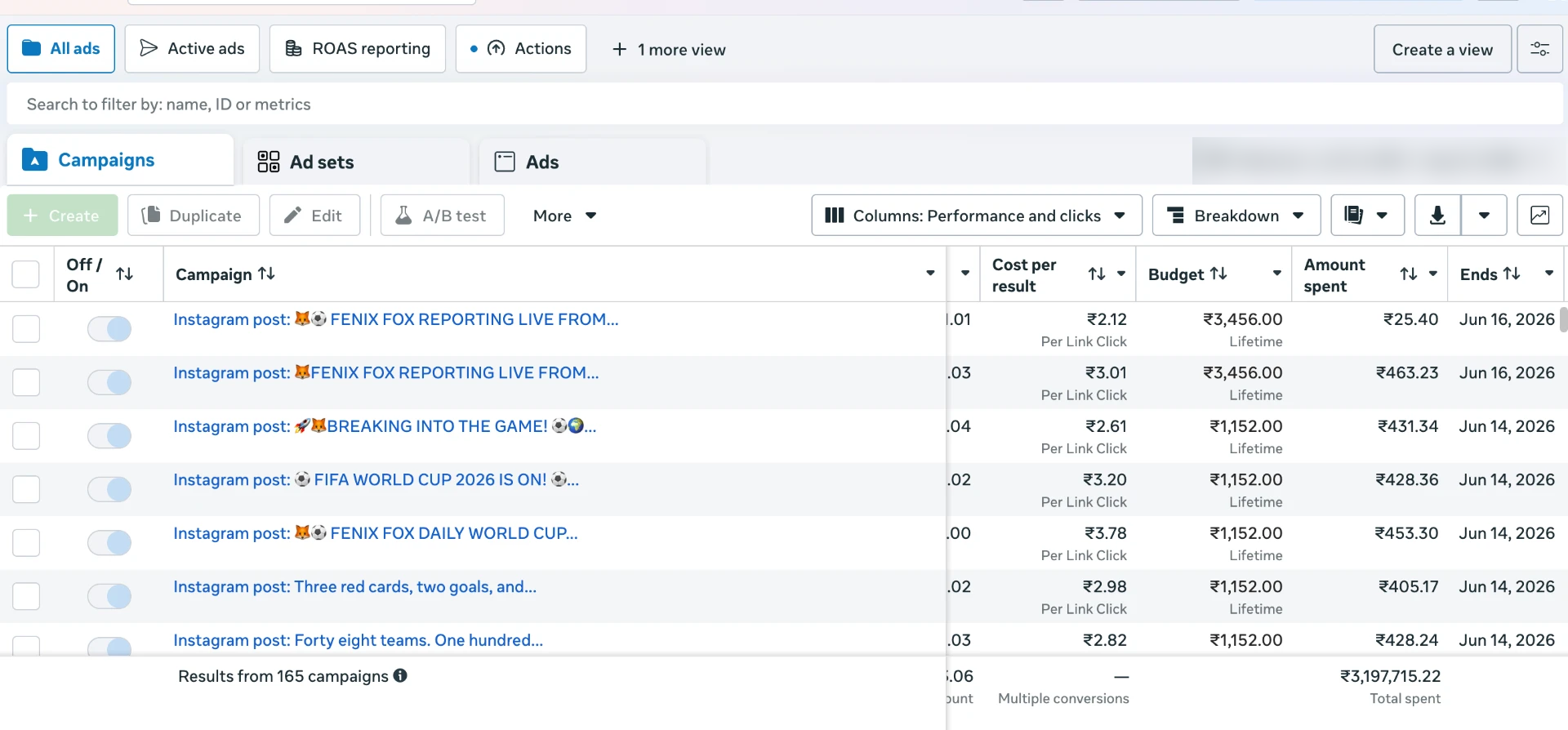
Task: Click the A/B test flask button
Action: pyautogui.click(x=442, y=216)
